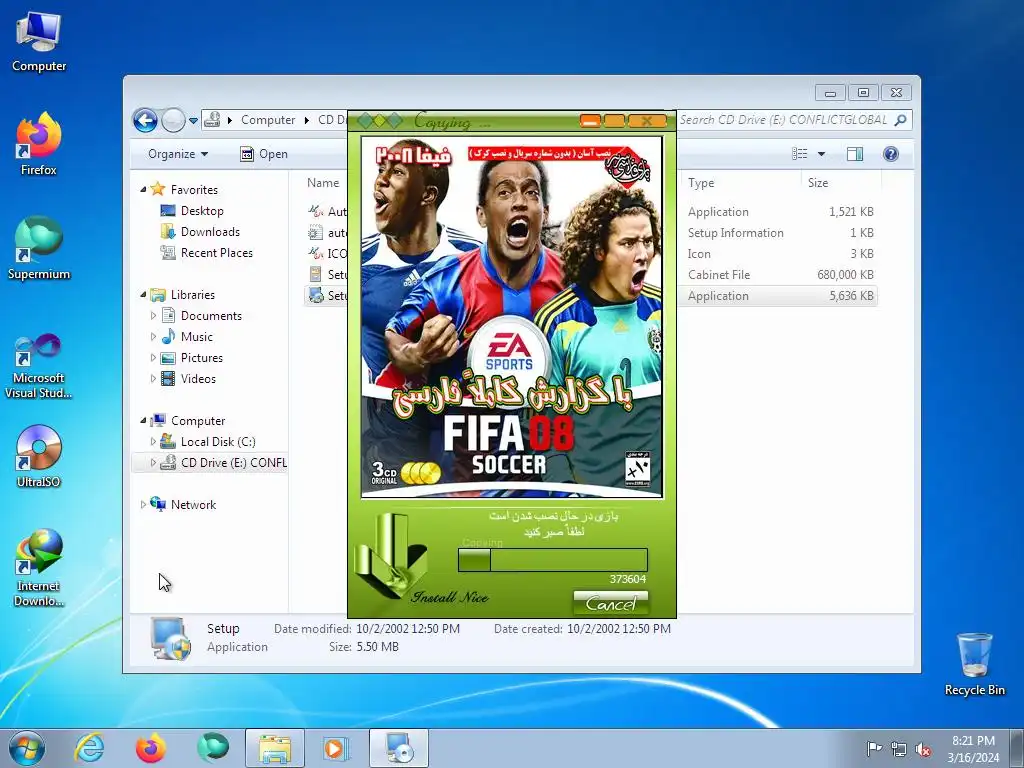Click Open in the Explorer toolbar
This screenshot has width=1024, height=768.
pyautogui.click(x=264, y=154)
